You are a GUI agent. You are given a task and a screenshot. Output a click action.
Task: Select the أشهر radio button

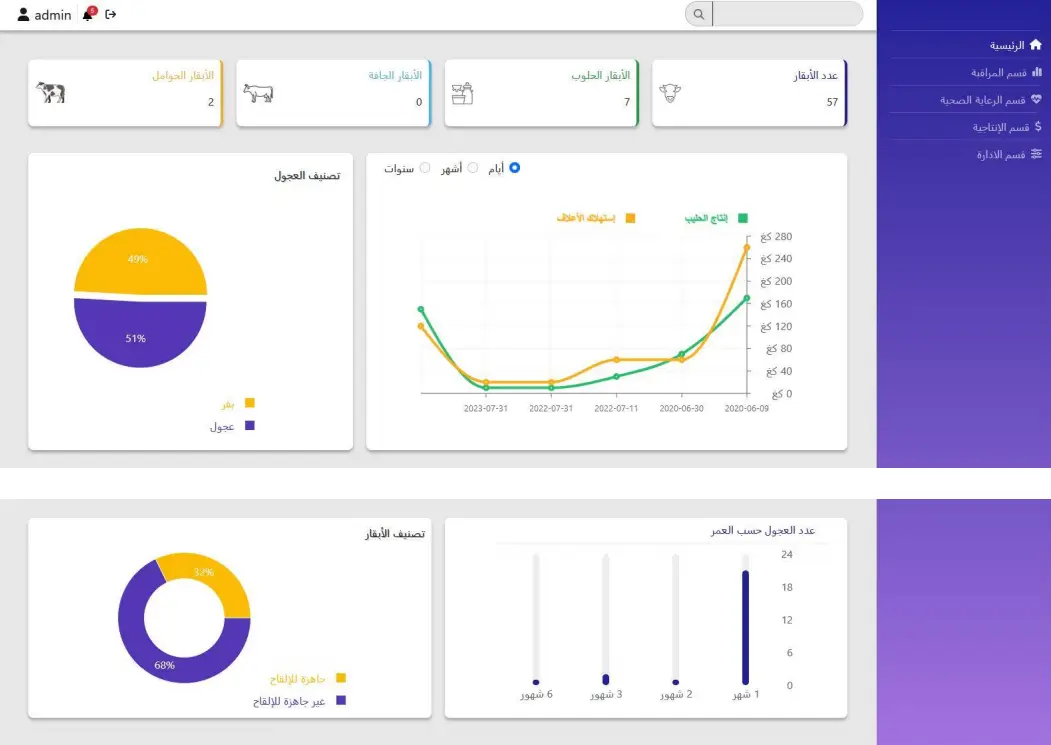coord(473,168)
